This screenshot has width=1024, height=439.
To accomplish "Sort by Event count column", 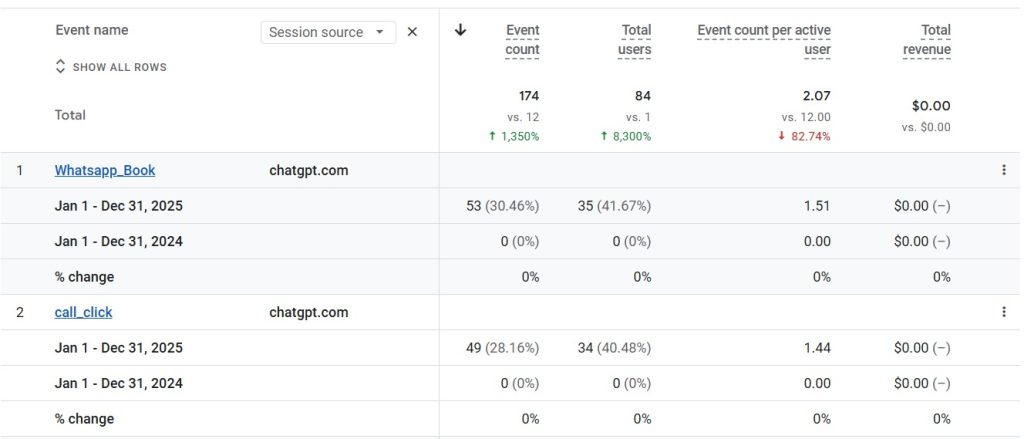I will pyautogui.click(x=522, y=40).
